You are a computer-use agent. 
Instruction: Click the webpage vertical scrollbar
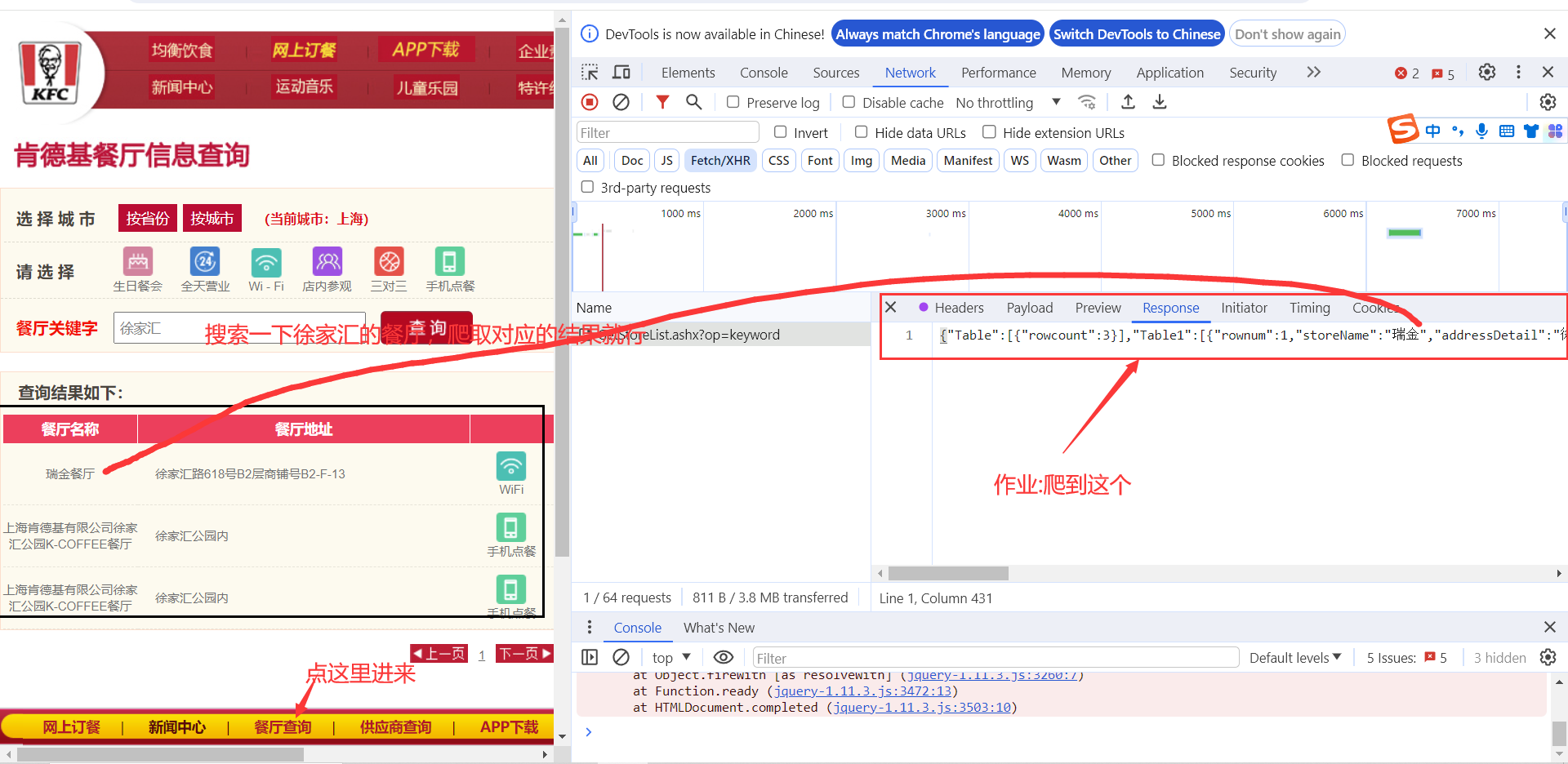[562, 291]
